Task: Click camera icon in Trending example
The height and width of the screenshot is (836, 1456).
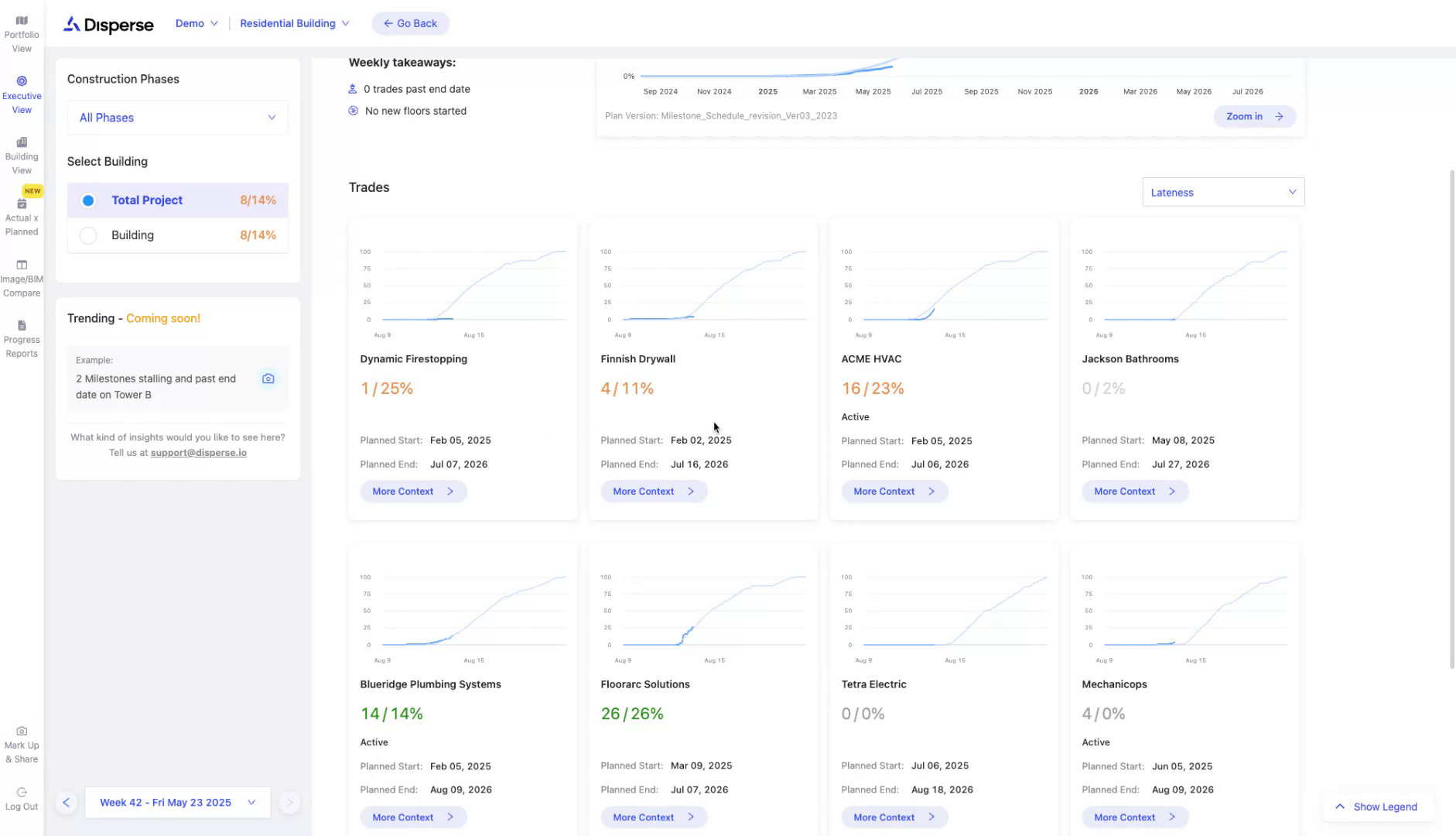Action: point(268,379)
